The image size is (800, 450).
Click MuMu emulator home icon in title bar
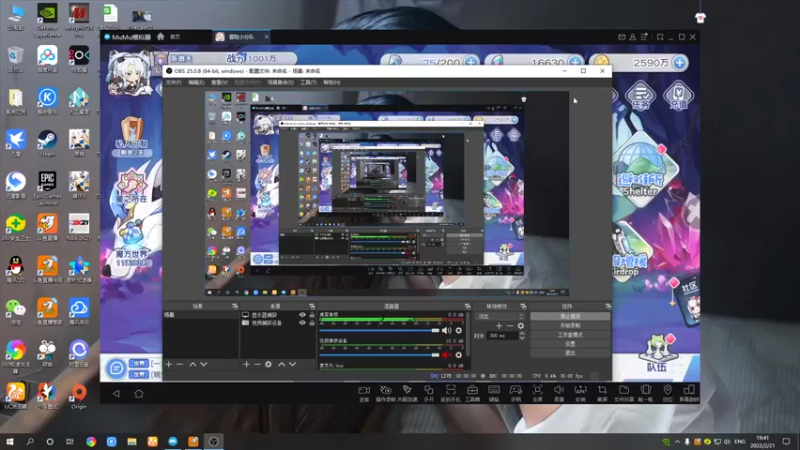(x=161, y=37)
